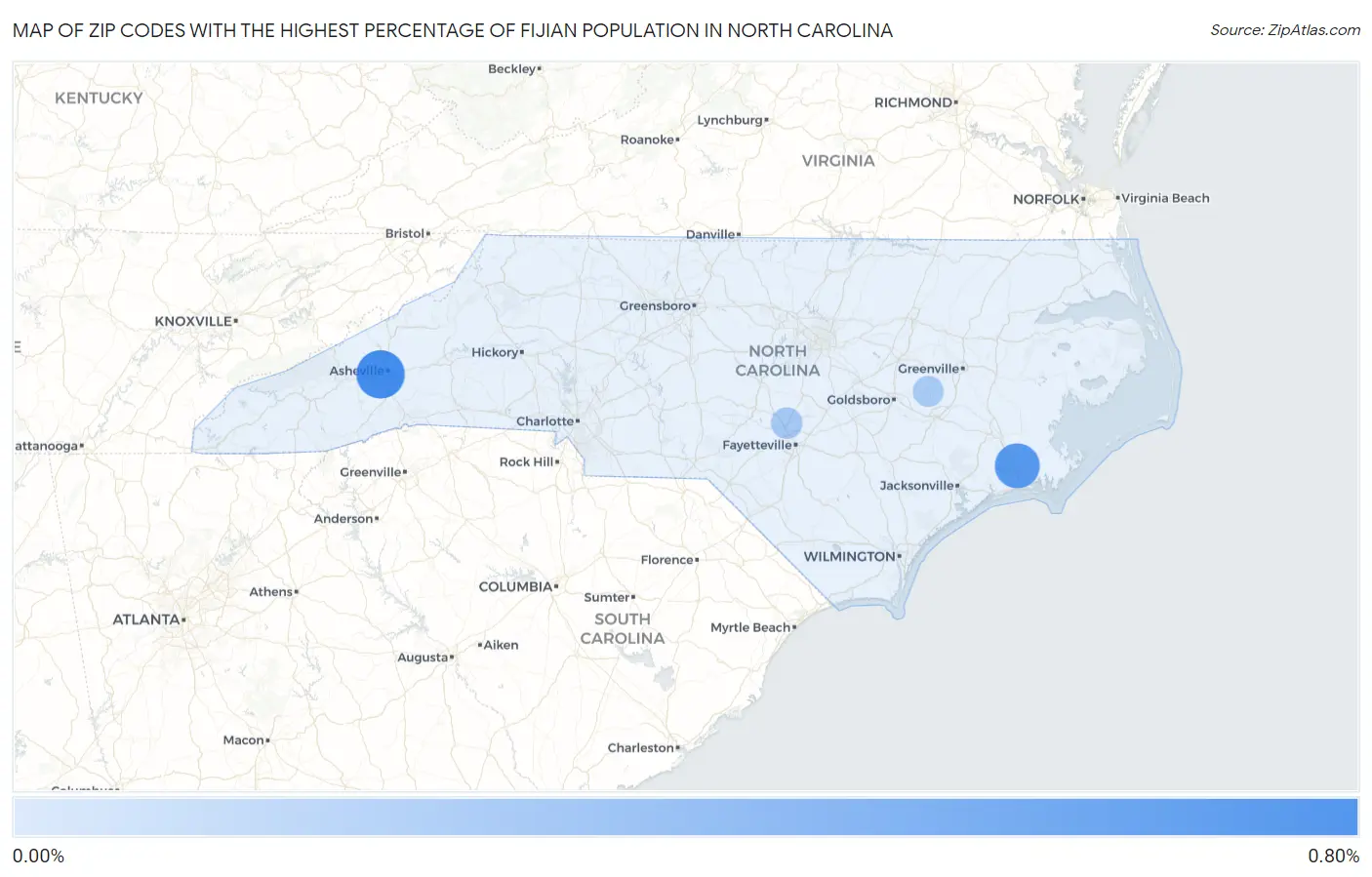Click the Fayetteville city label
This screenshot has width=1372, height=877.
coord(757,445)
